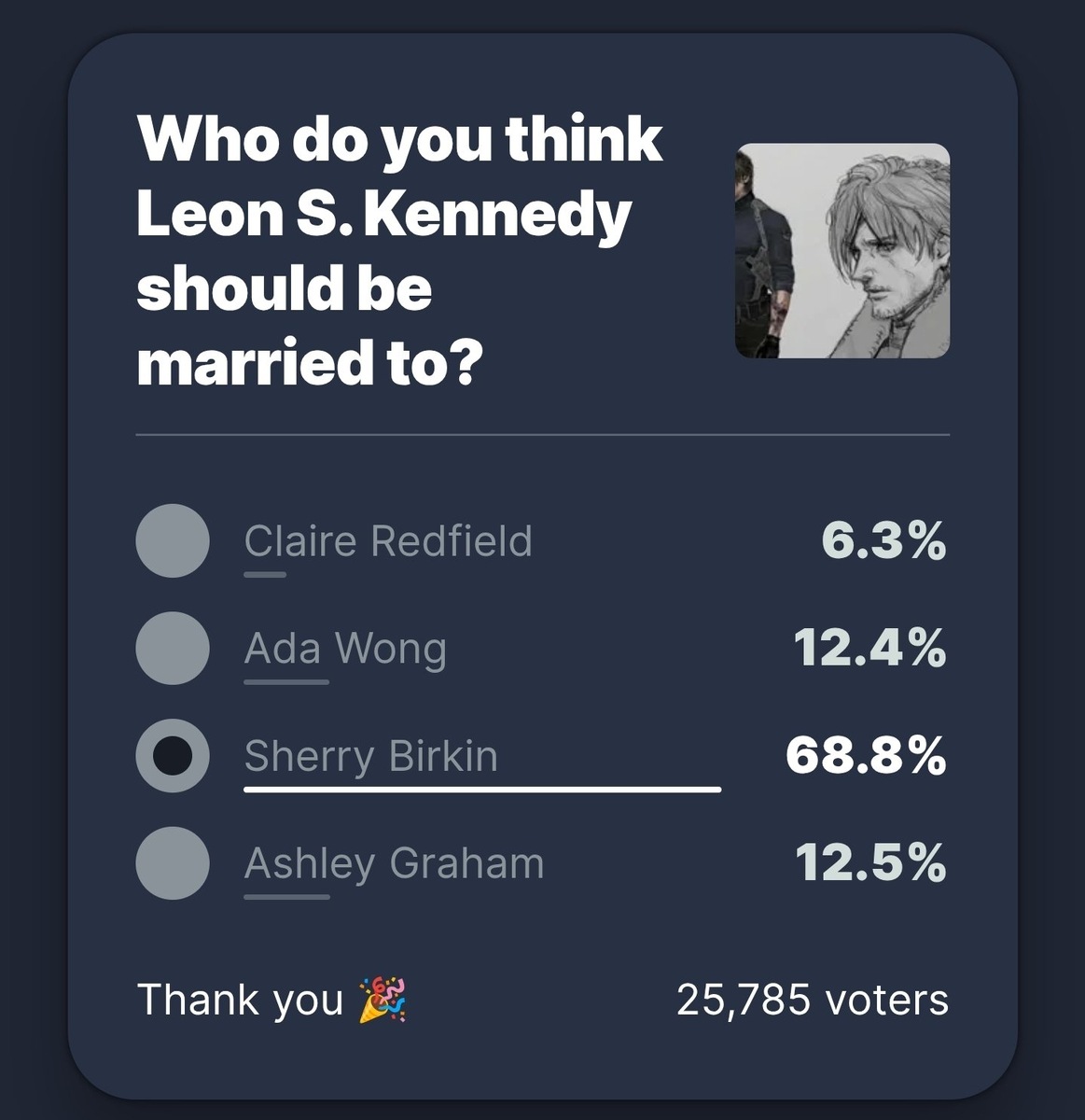This screenshot has height=1120, width=1085.
Task: Click the 68.8% result value
Action: point(866,756)
